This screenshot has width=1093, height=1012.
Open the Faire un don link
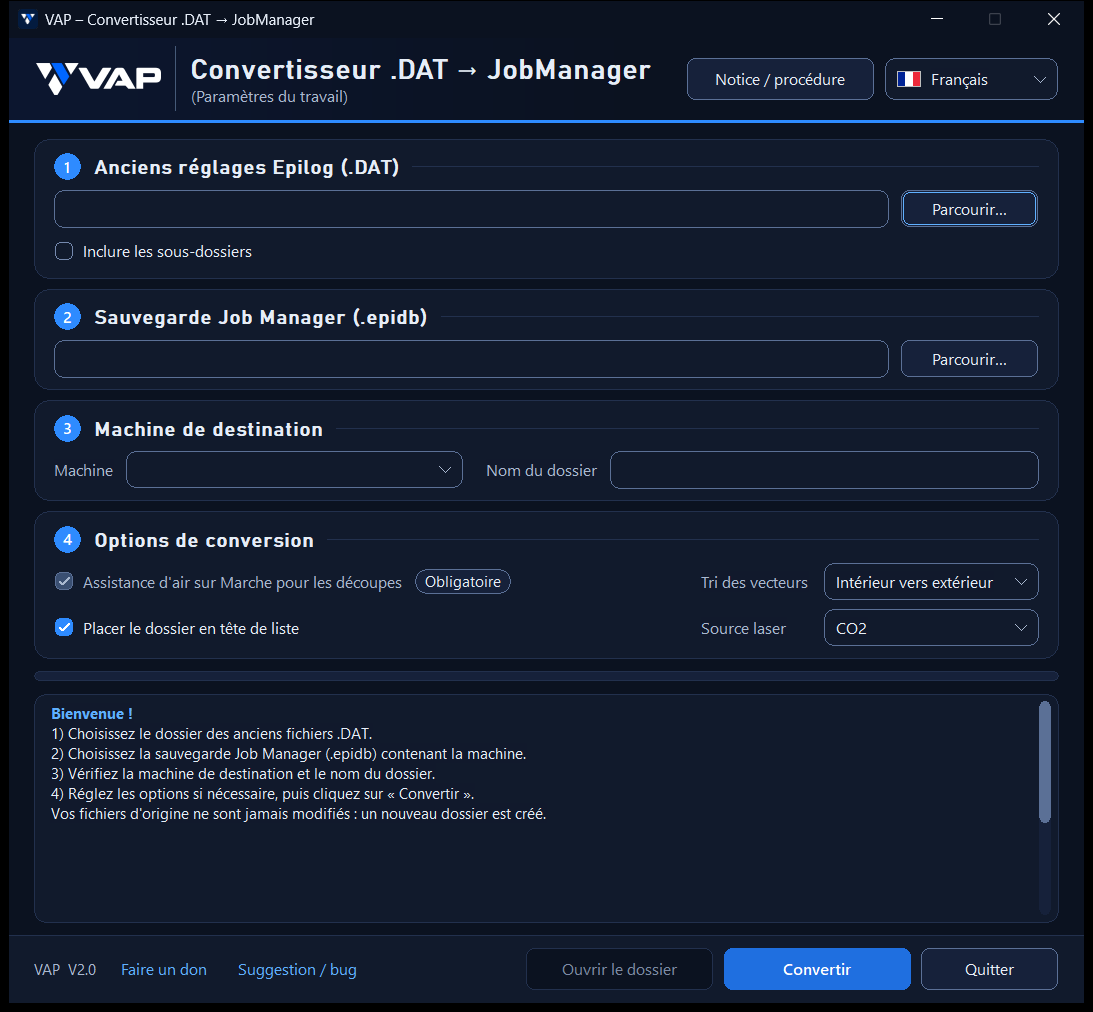point(164,969)
